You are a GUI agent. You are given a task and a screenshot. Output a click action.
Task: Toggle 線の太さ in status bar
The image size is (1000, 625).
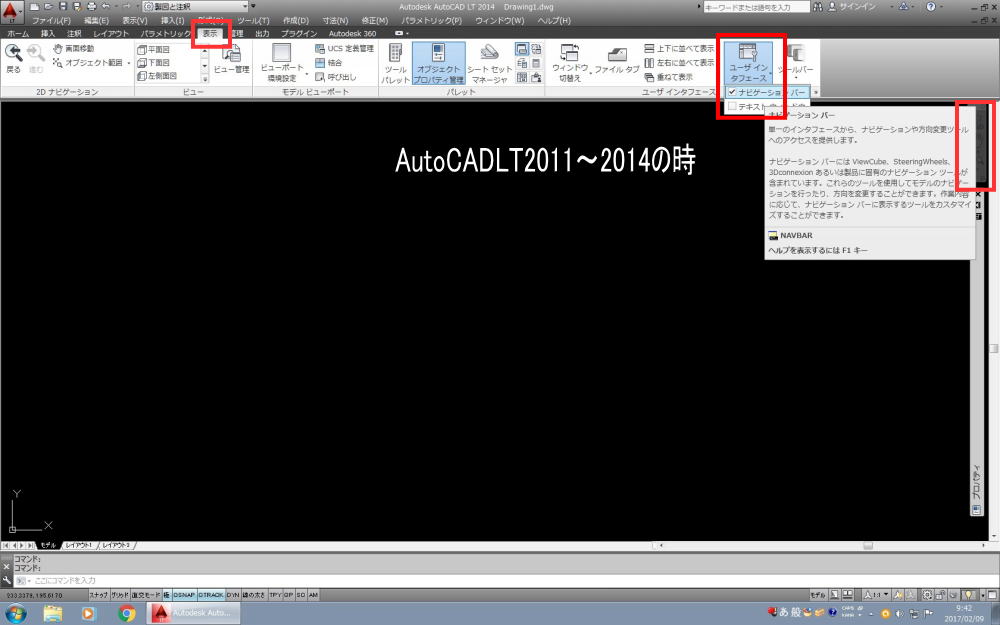254,595
